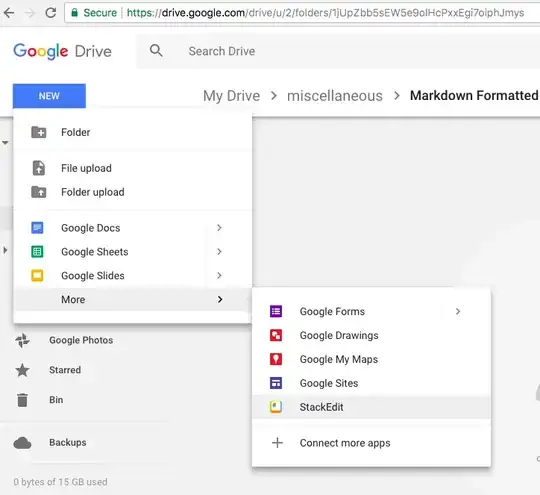The width and height of the screenshot is (540, 495).
Task: Click the yellow Google Slides icon
Action: coord(37,276)
